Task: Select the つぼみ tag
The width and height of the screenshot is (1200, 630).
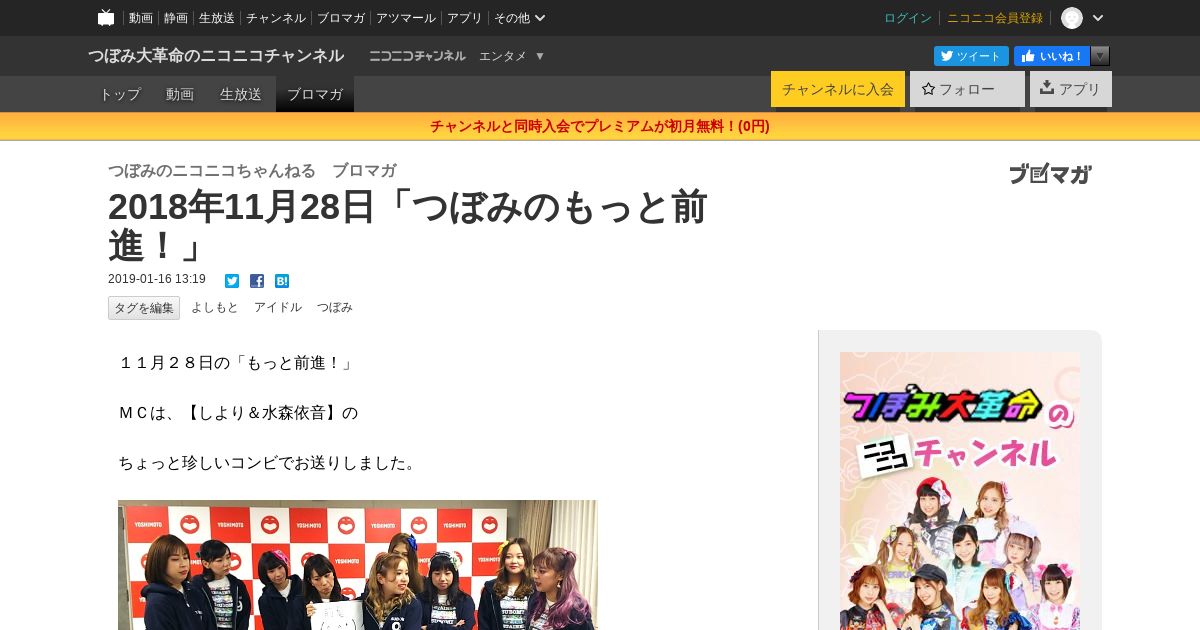Action: [335, 308]
